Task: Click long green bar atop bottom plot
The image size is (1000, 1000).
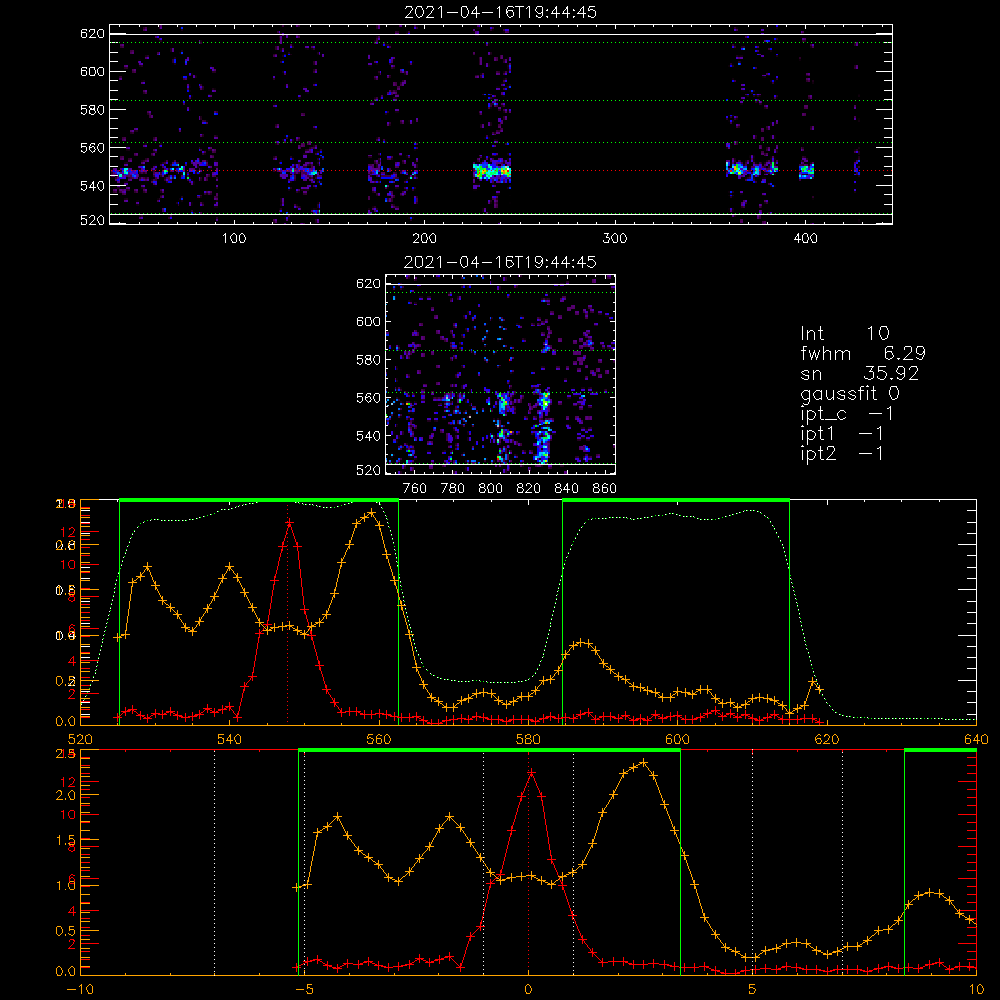Action: point(489,750)
